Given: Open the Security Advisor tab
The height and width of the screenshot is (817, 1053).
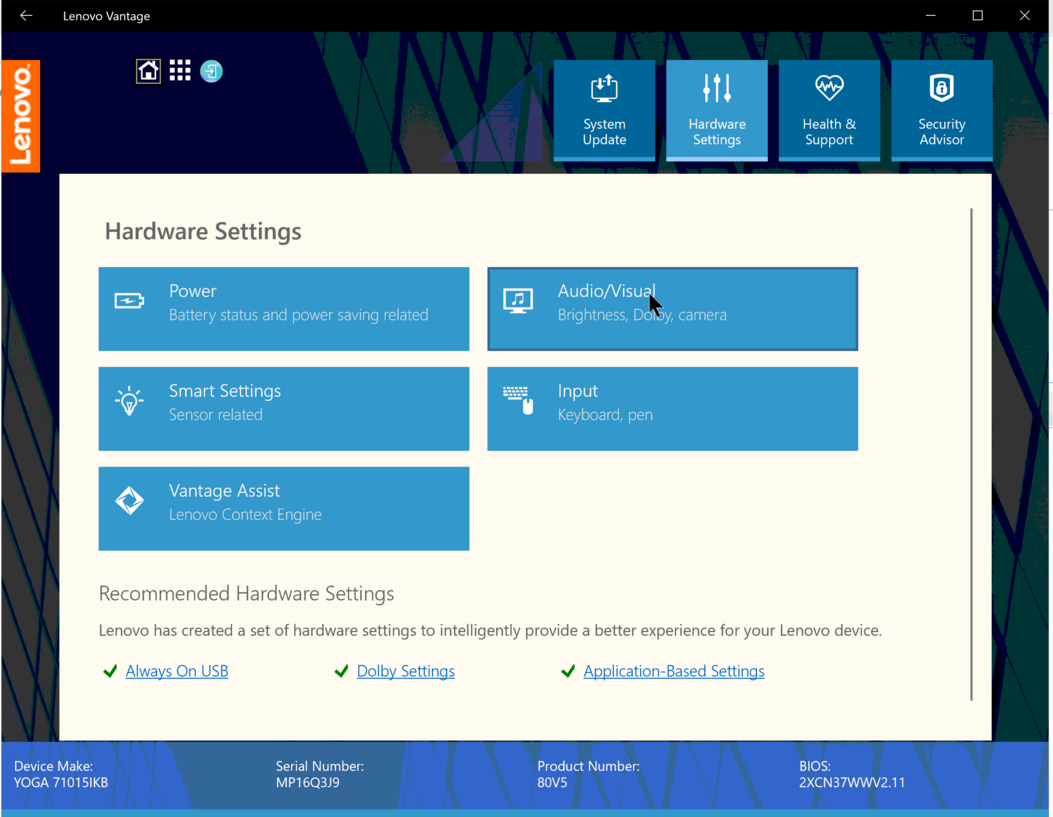Looking at the screenshot, I should [x=942, y=111].
